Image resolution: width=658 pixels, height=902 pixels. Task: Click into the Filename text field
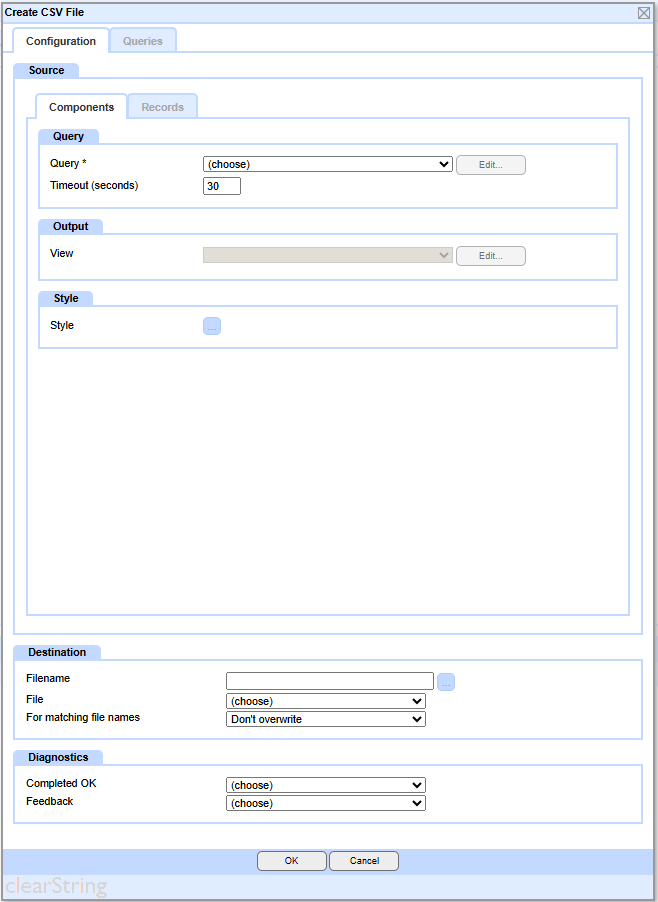point(329,681)
